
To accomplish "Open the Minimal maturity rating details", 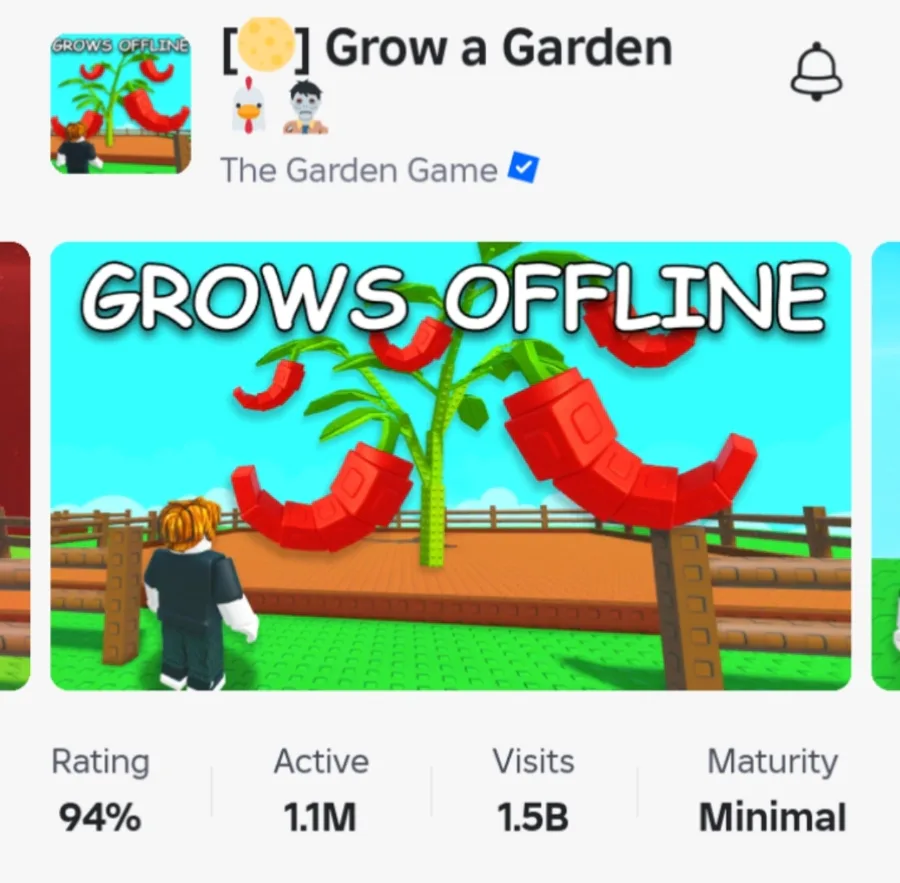I will click(x=773, y=816).
